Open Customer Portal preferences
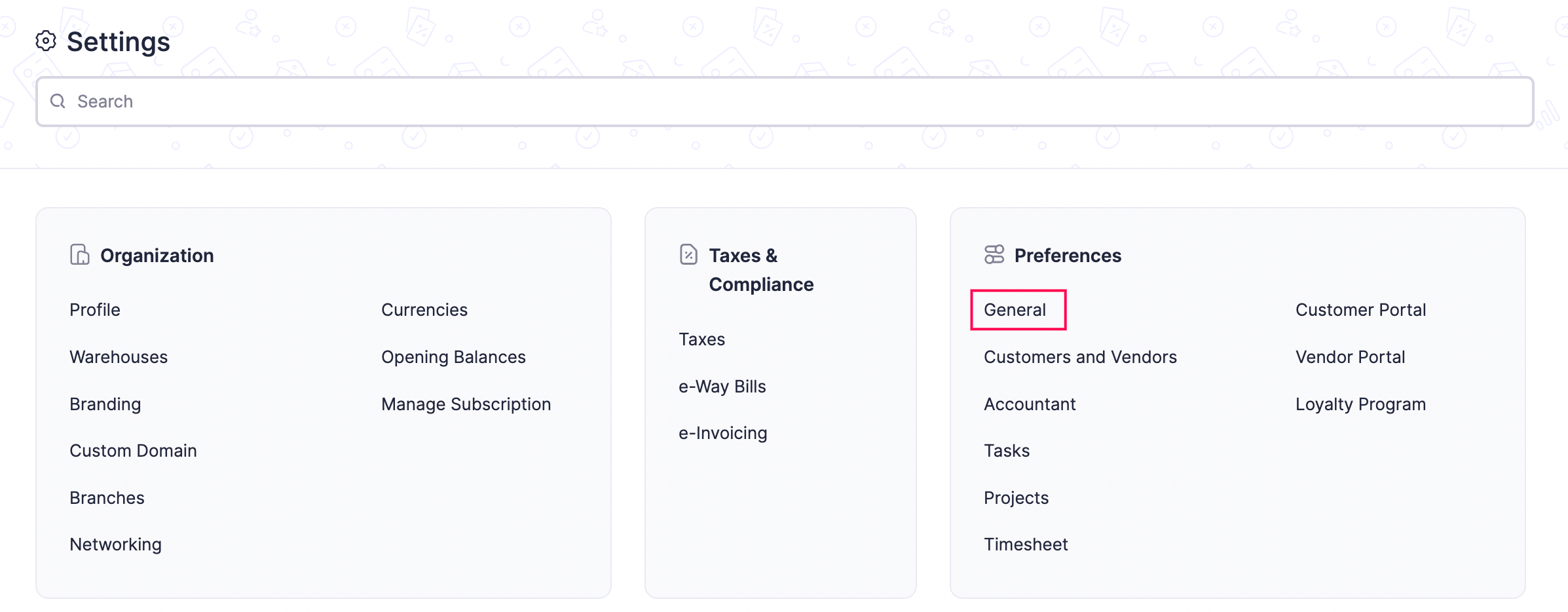The image size is (1568, 612). [x=1360, y=309]
